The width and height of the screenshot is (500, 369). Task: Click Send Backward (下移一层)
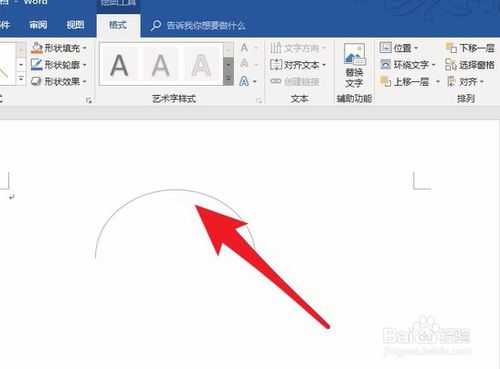point(470,48)
